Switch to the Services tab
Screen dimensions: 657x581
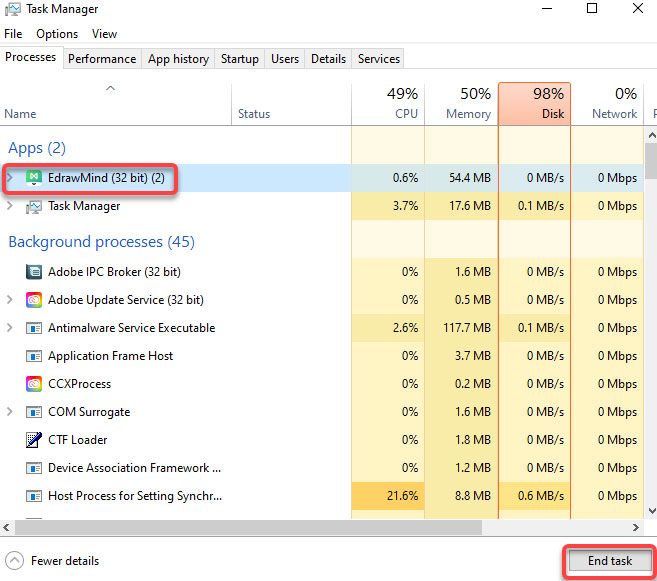pos(379,59)
